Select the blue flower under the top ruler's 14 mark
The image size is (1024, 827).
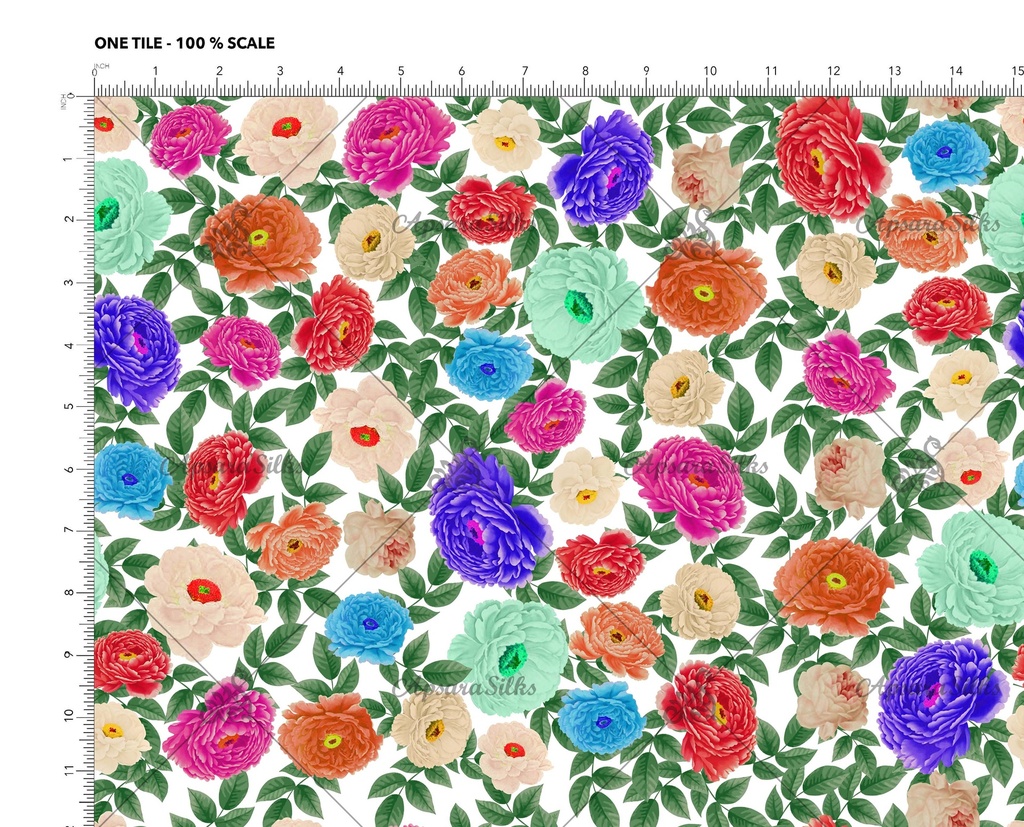945,154
